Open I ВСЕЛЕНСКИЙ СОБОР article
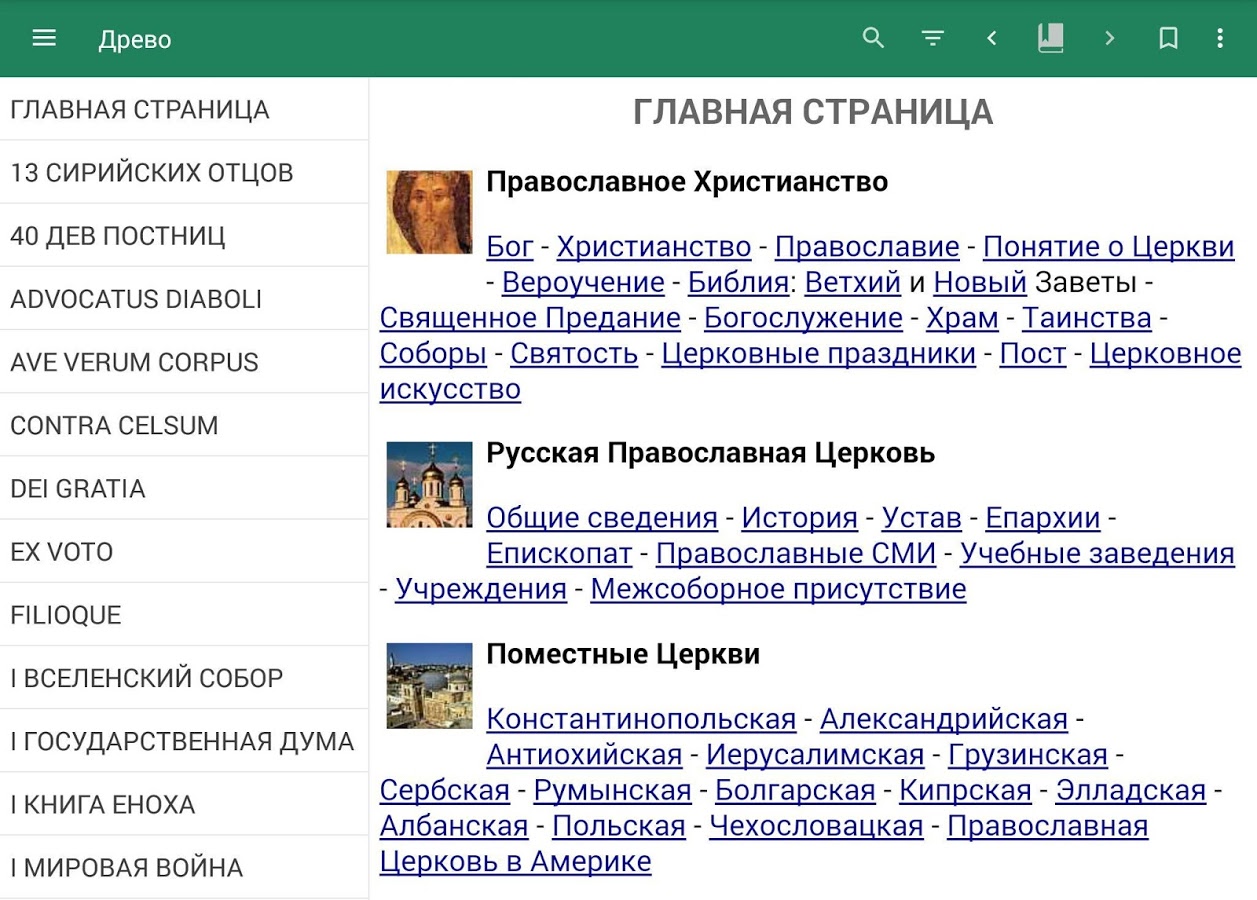 (184, 676)
